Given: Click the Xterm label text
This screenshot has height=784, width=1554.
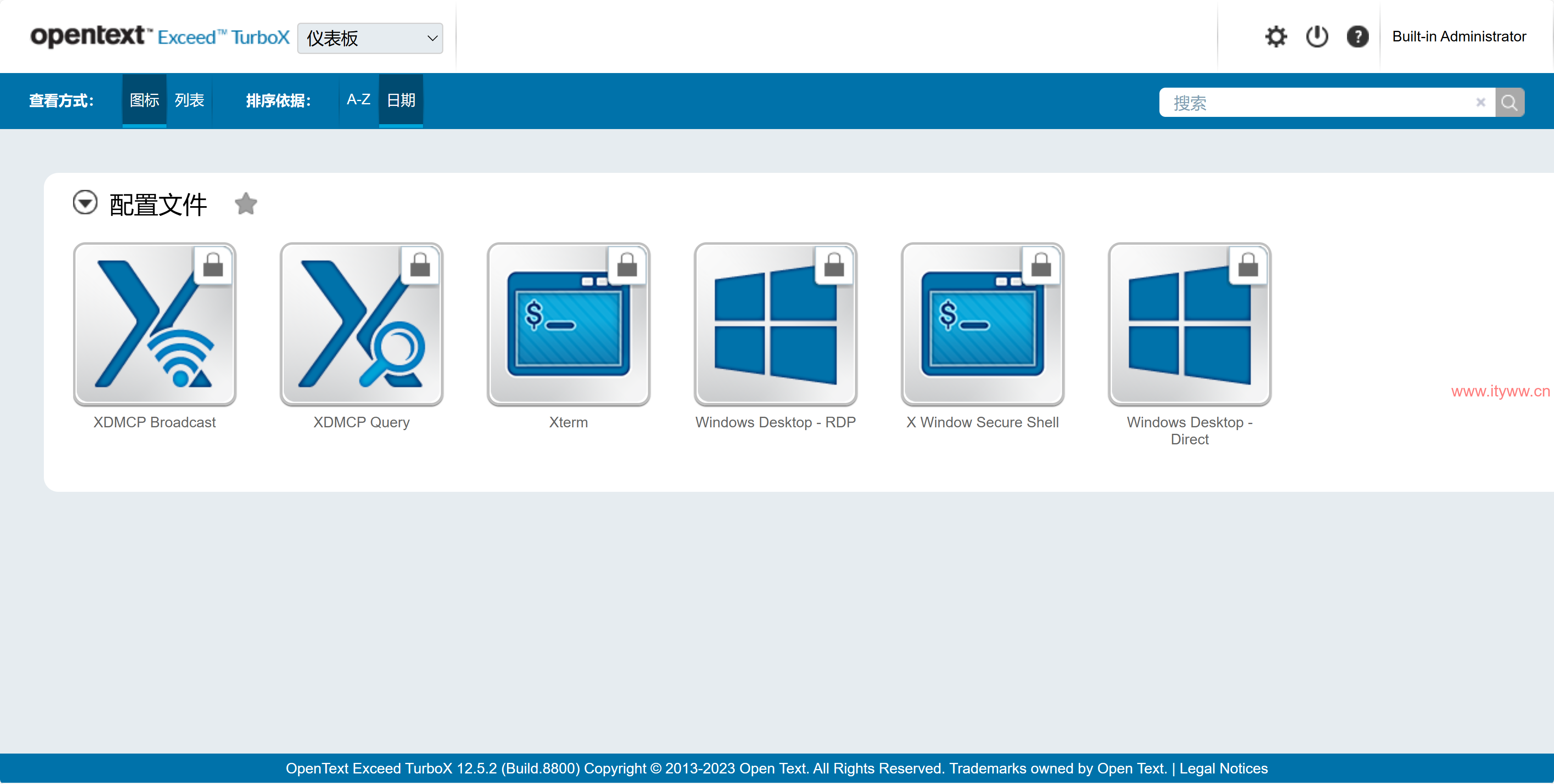Looking at the screenshot, I should pyautogui.click(x=568, y=422).
